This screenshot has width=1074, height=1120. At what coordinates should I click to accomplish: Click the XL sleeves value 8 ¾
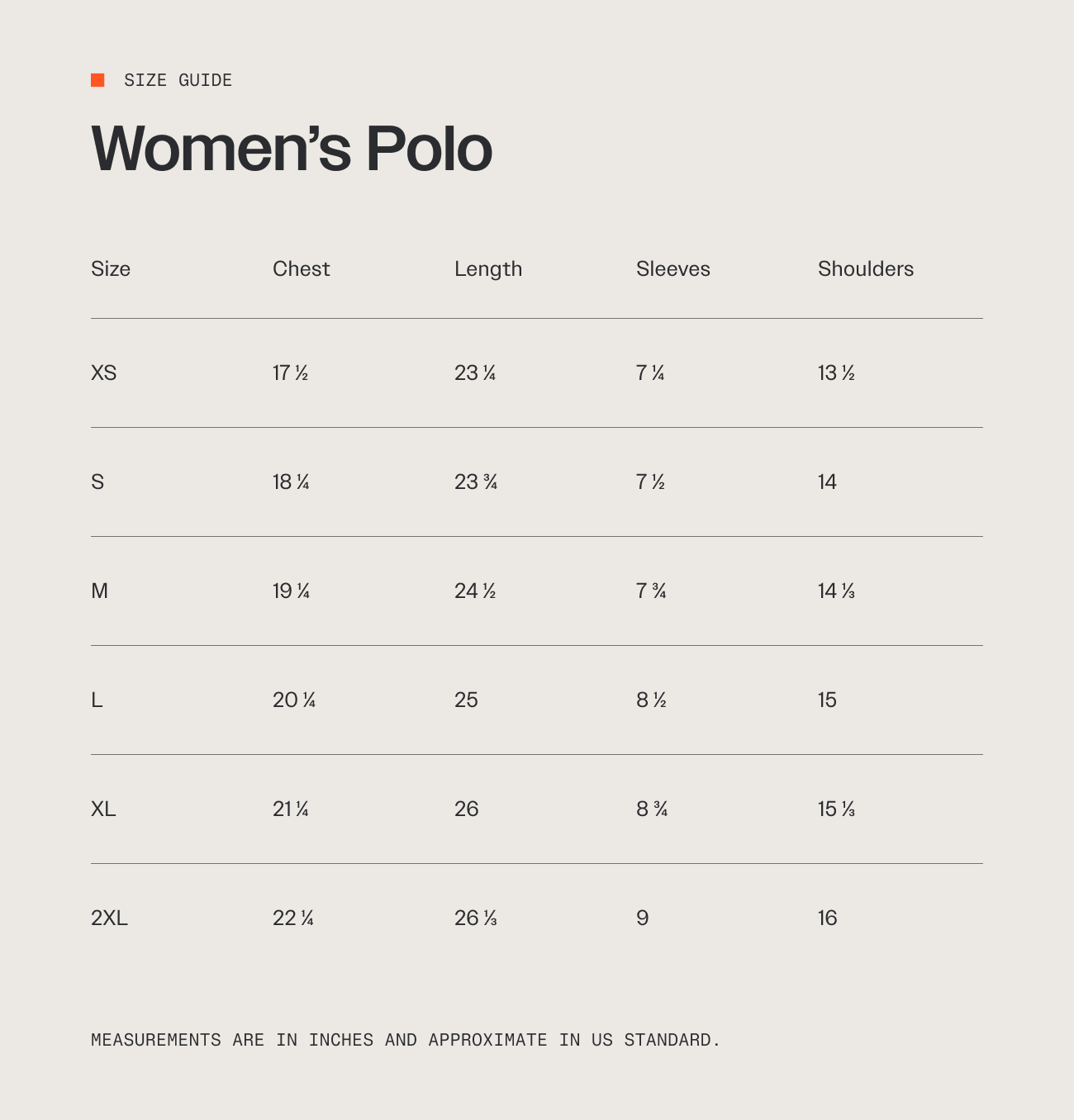(652, 809)
